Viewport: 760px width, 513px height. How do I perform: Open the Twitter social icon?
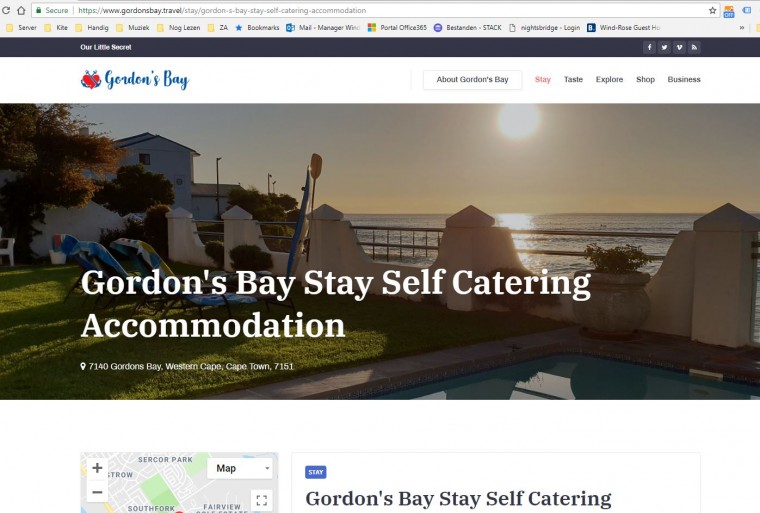click(665, 47)
